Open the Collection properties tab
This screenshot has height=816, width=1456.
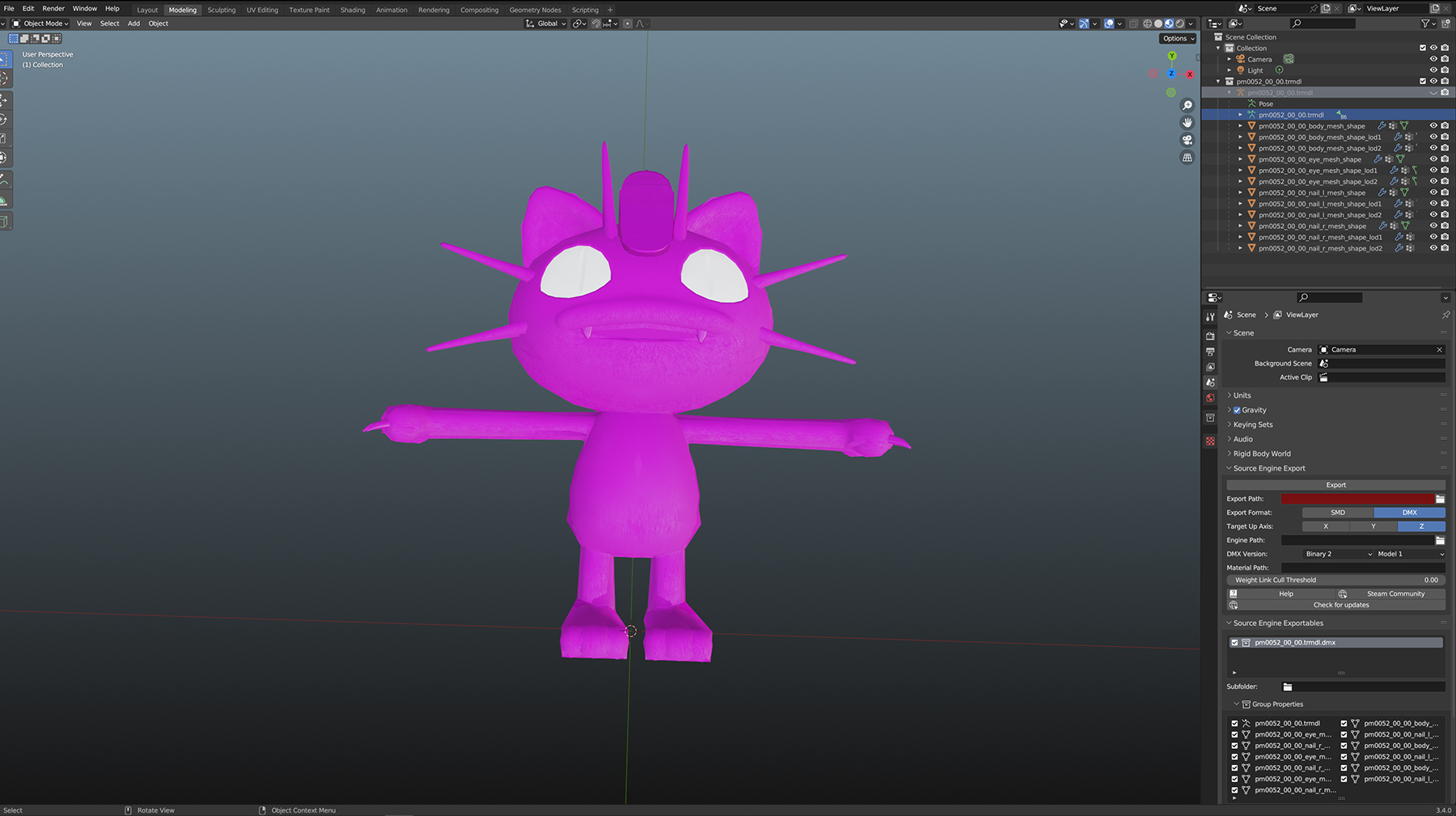1210,418
